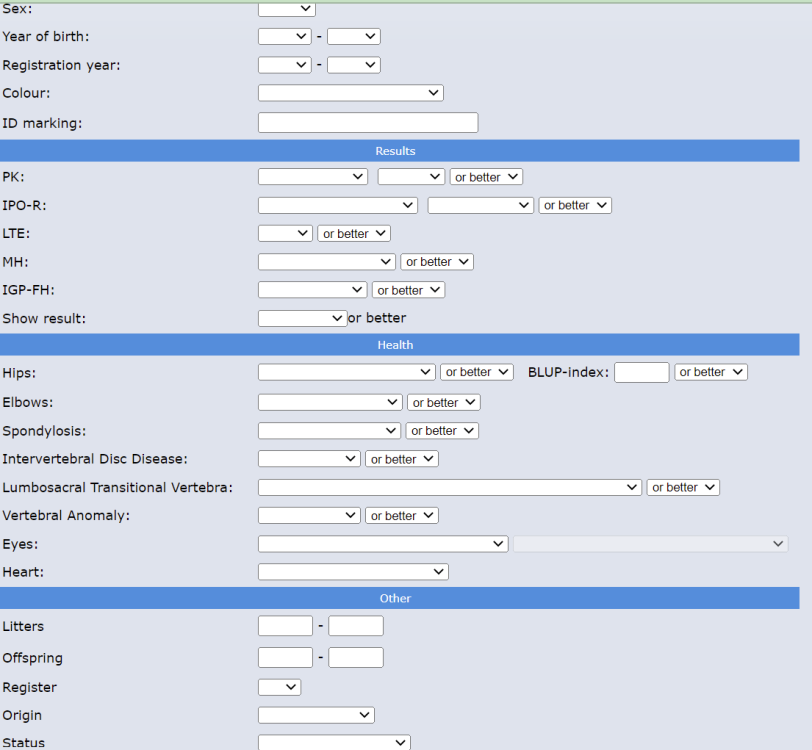Image resolution: width=812 pixels, height=750 pixels.
Task: Click the ID marking text field
Action: 367,123
